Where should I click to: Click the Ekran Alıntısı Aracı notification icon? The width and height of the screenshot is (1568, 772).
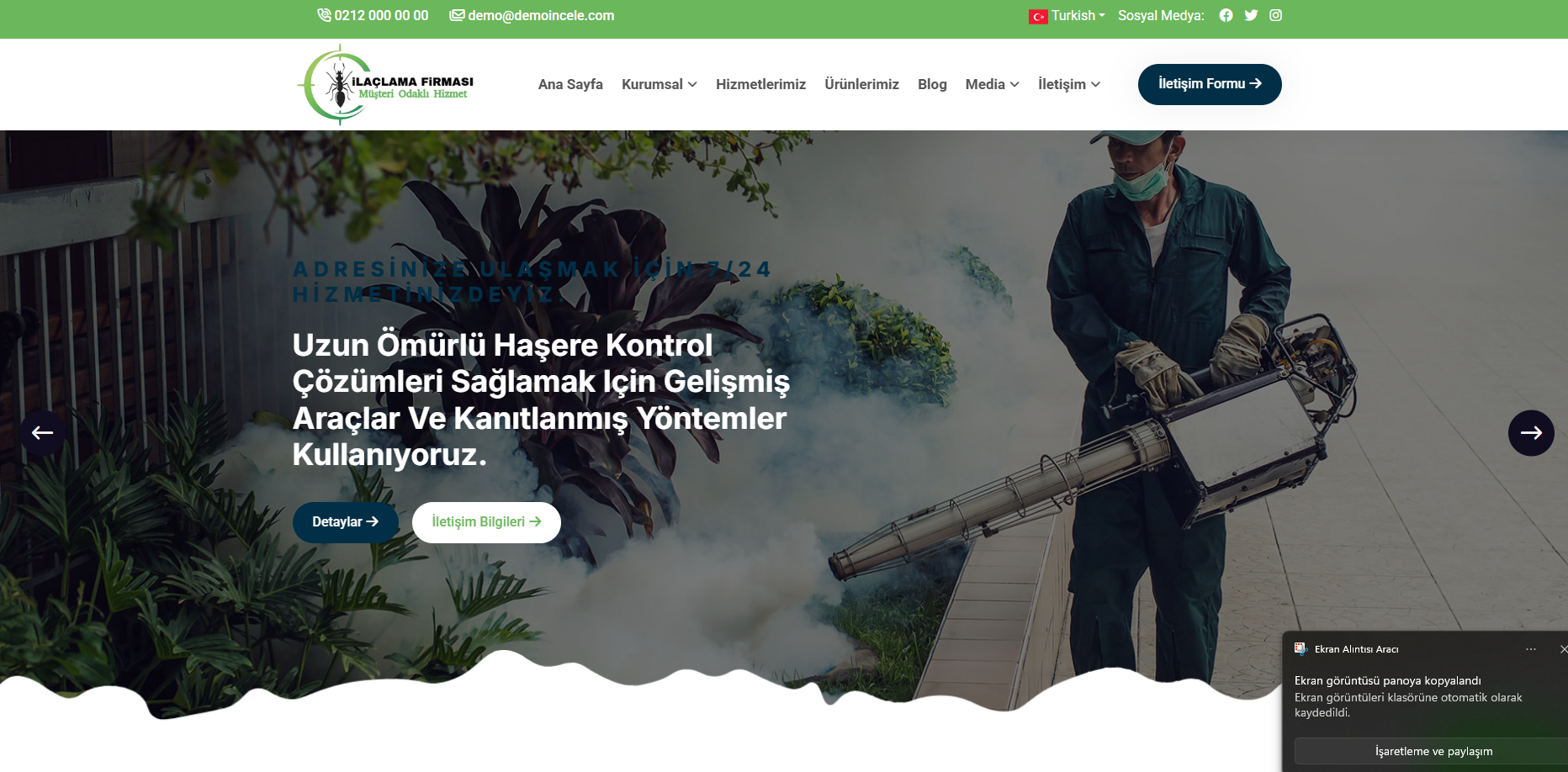pos(1302,648)
